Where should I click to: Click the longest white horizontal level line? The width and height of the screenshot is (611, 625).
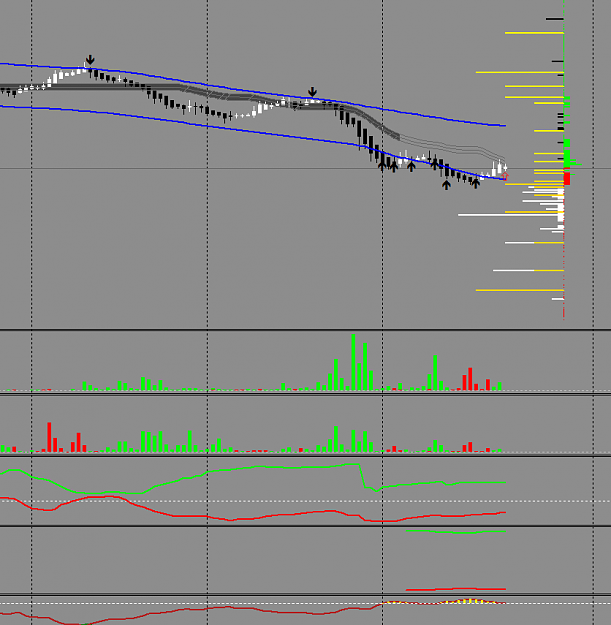[511, 215]
